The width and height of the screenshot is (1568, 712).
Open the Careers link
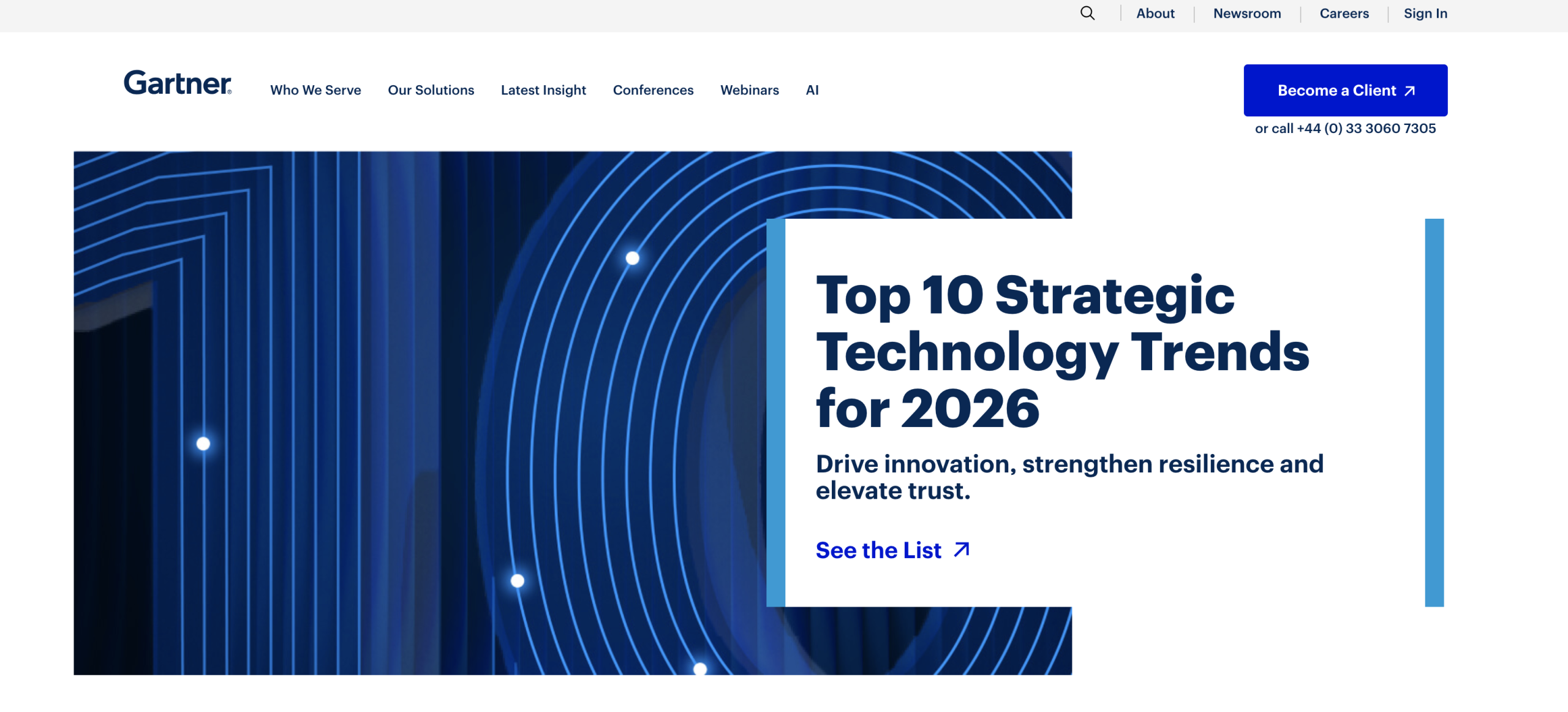point(1344,13)
